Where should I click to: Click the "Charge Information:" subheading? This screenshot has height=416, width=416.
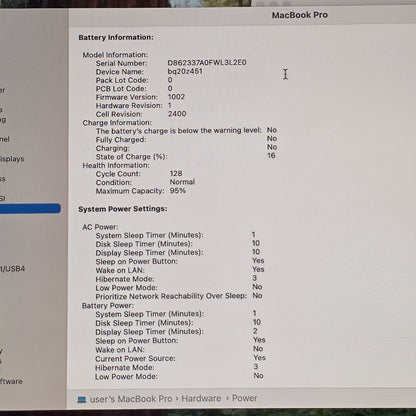117,123
